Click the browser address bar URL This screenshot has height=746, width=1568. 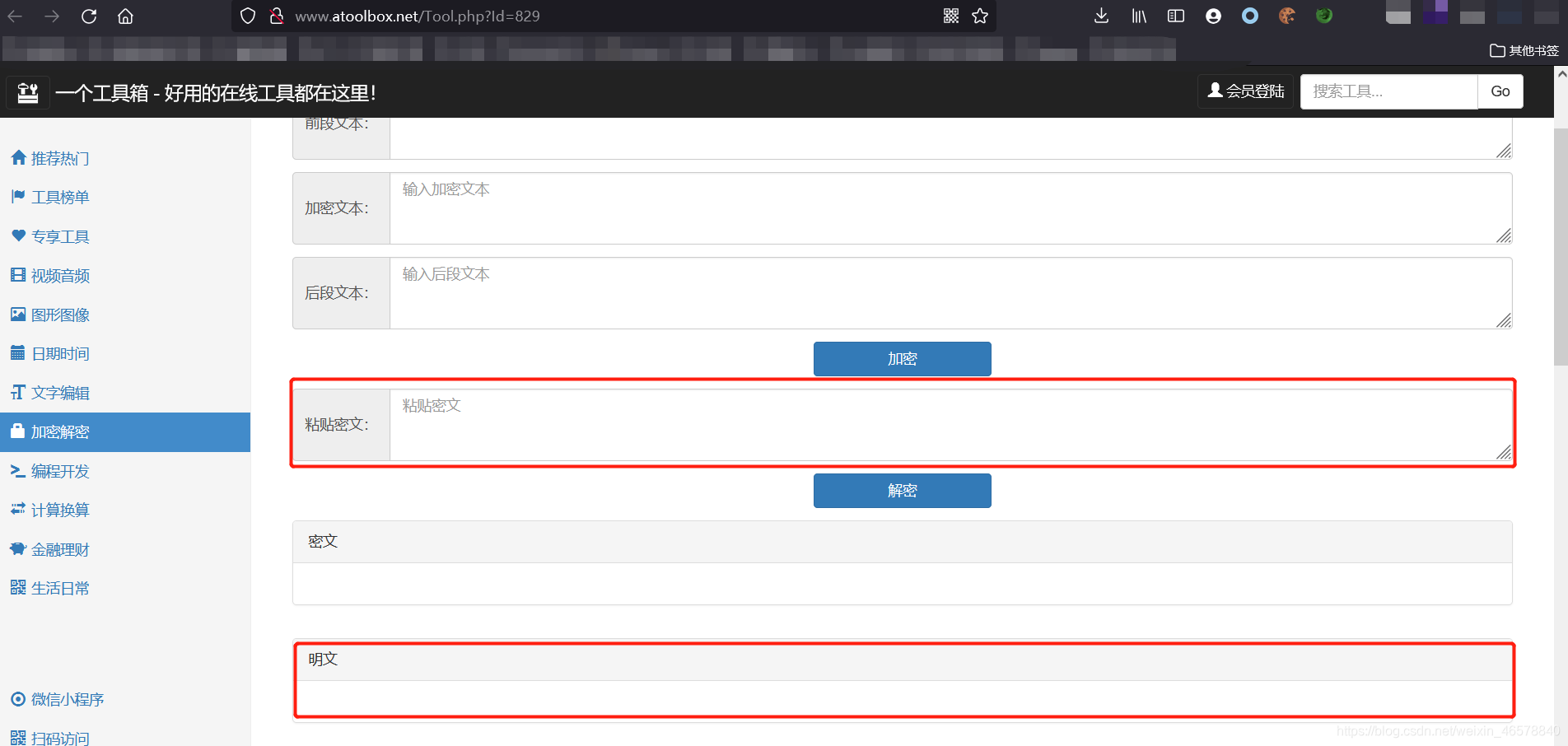click(418, 16)
